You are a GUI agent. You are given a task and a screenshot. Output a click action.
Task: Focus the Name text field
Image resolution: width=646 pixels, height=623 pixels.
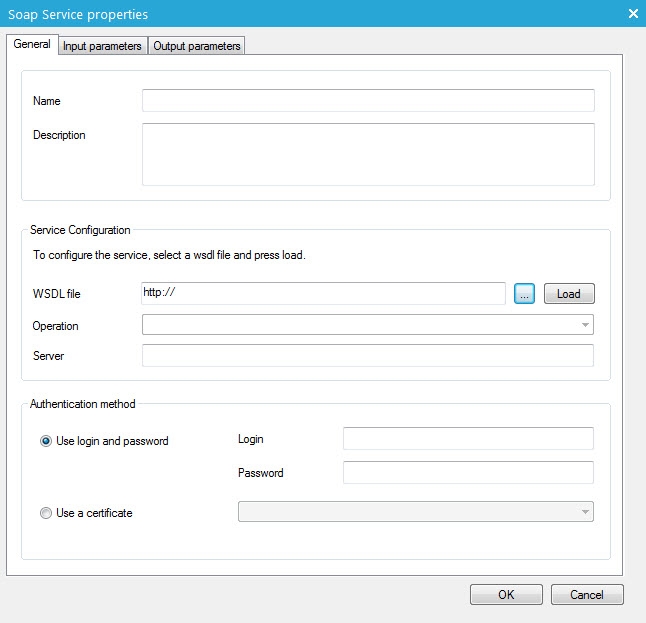(368, 101)
